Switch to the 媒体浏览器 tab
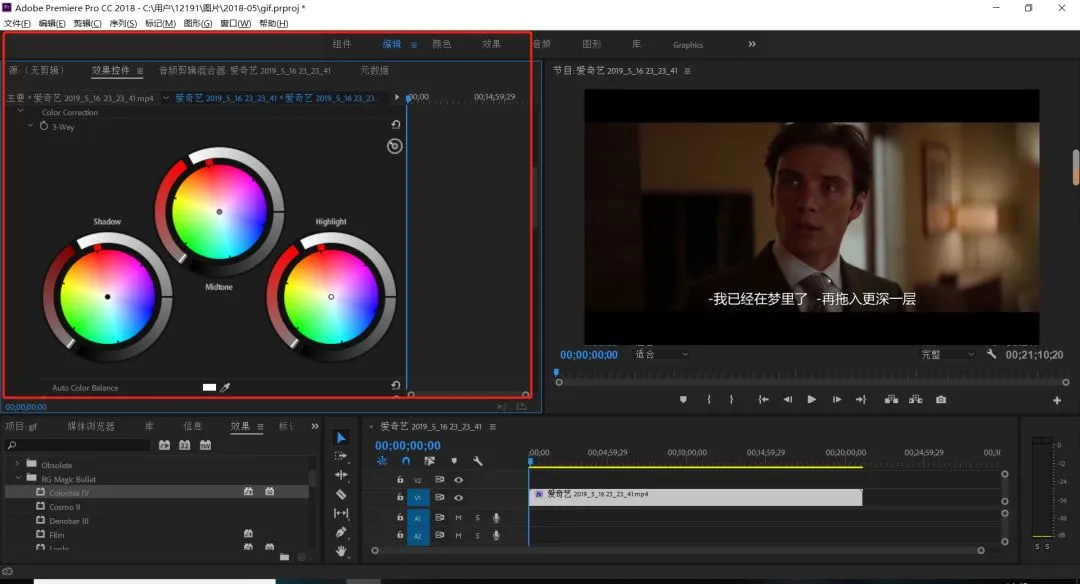1080x584 pixels. 91,426
